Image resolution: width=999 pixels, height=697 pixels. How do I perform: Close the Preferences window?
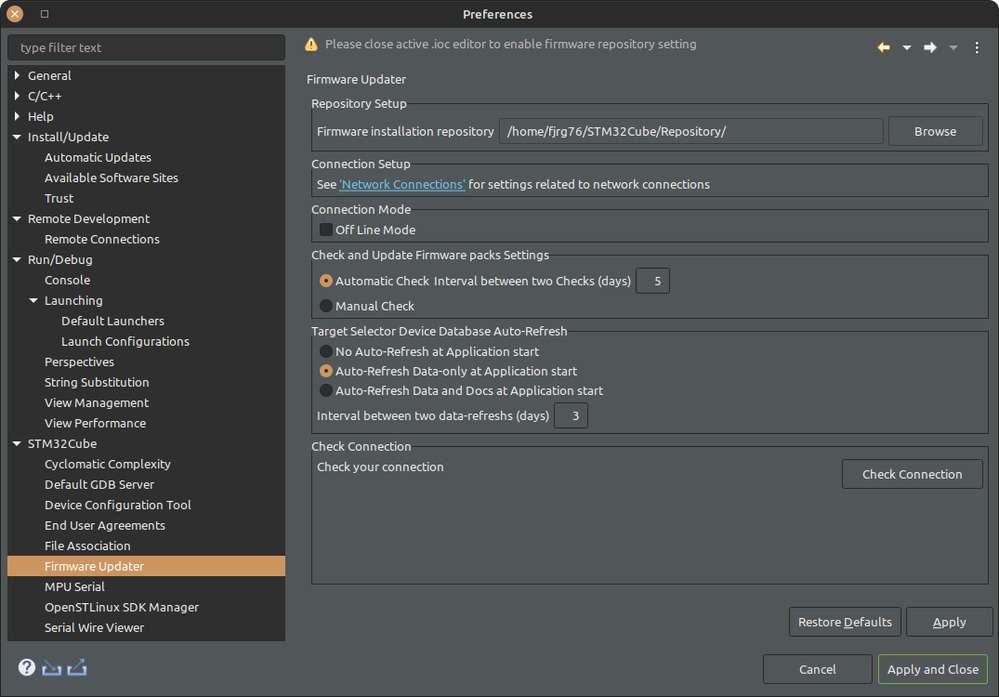click(x=15, y=14)
